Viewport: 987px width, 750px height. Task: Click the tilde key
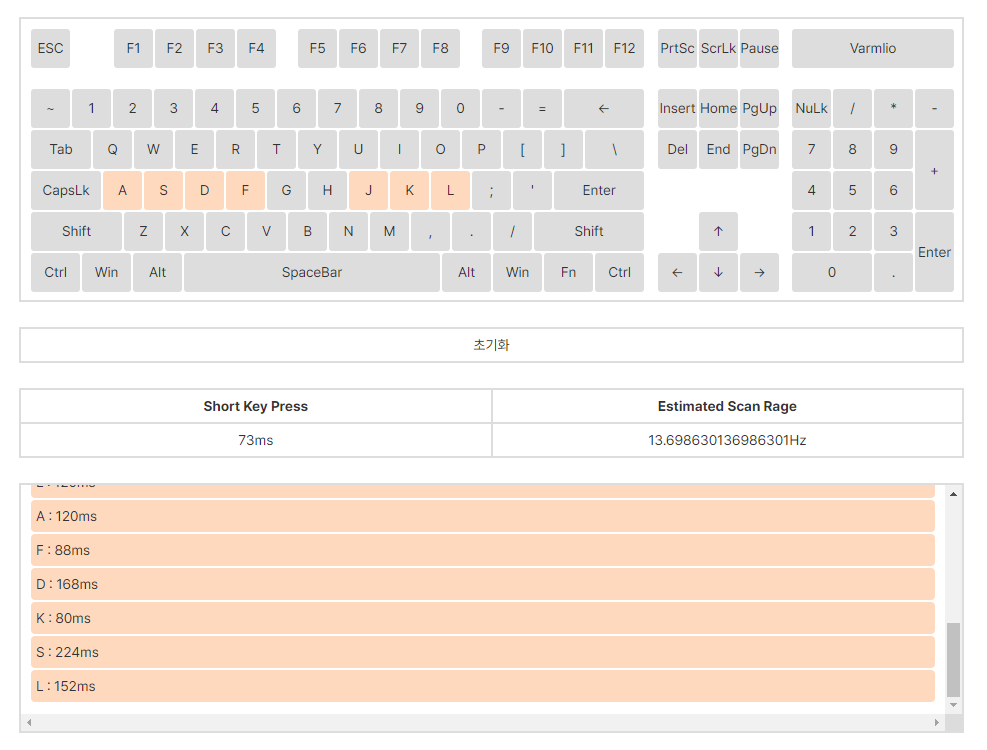click(x=50, y=108)
